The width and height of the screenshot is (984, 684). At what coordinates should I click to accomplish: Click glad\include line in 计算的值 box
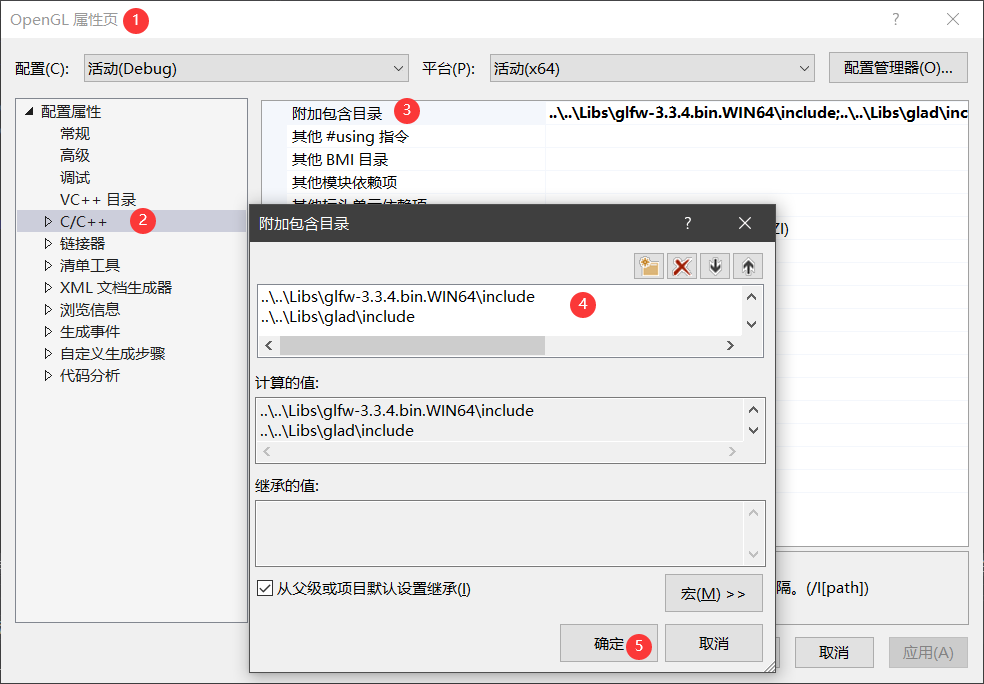coord(337,430)
